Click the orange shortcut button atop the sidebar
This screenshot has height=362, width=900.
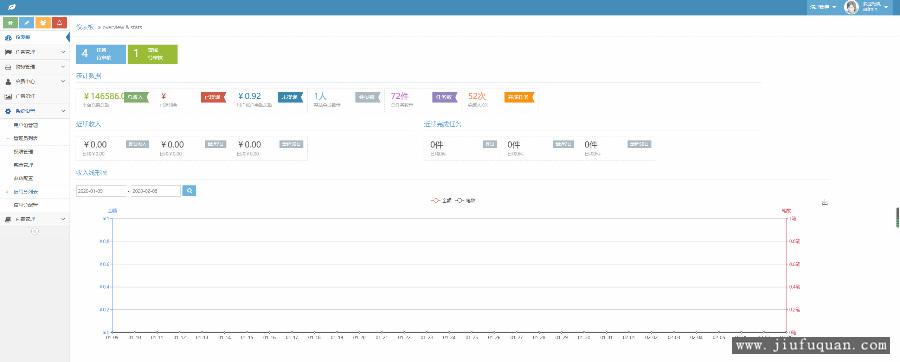point(43,22)
